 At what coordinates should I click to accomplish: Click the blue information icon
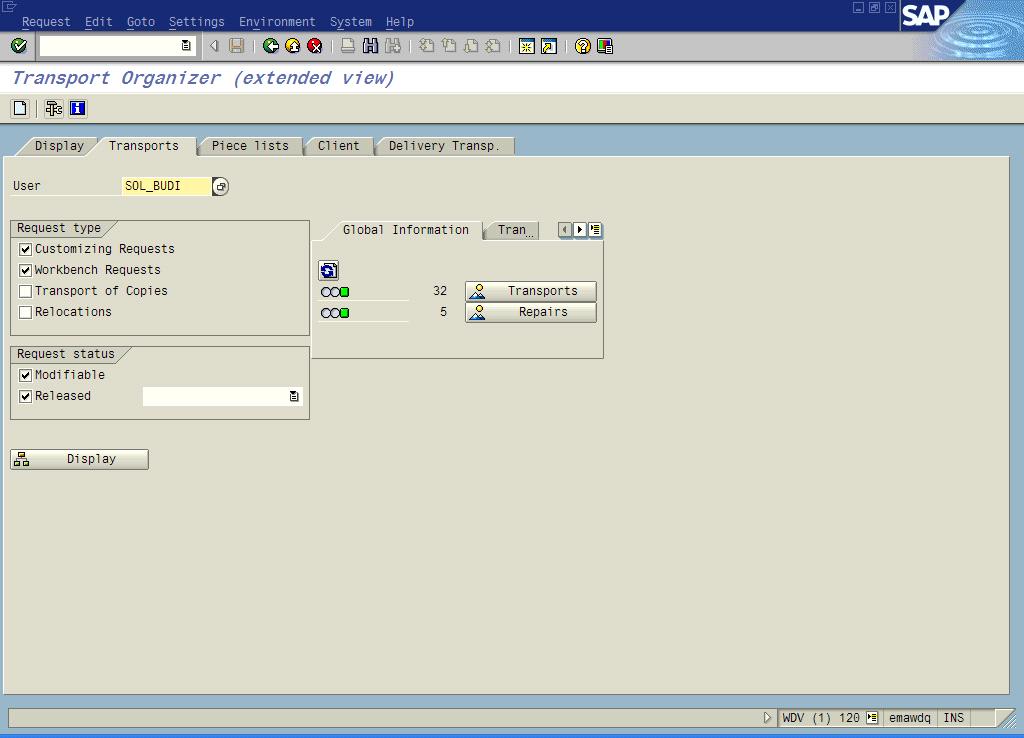coord(77,109)
